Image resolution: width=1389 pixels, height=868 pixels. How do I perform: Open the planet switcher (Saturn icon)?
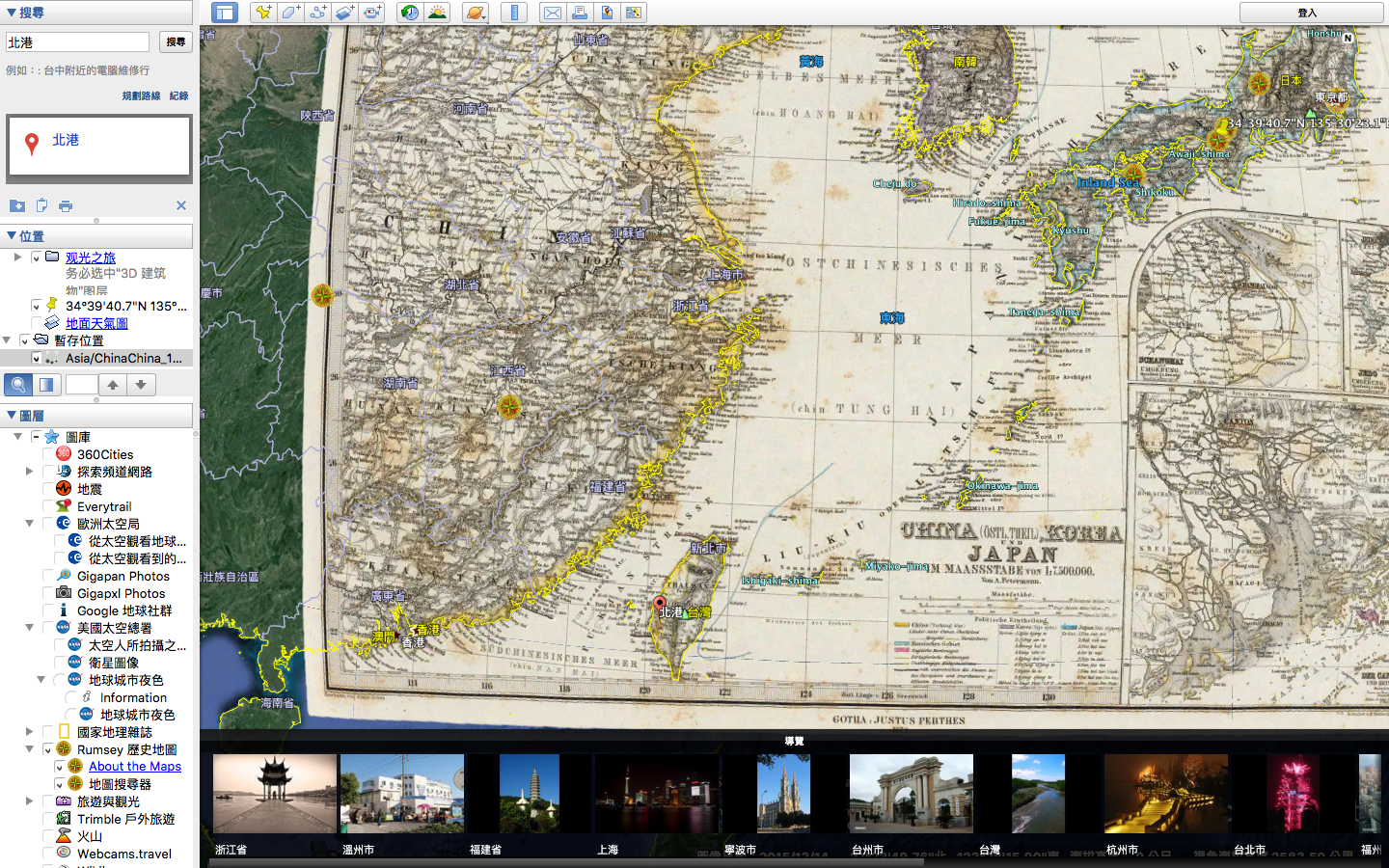pyautogui.click(x=476, y=13)
